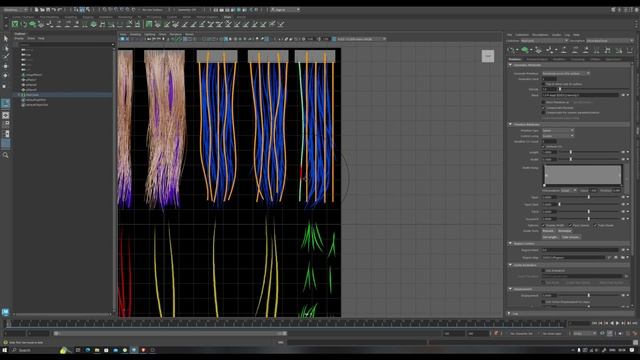The height and width of the screenshot is (360, 640).
Task: Open the Modeling menu set dropdown
Action: coord(15,10)
